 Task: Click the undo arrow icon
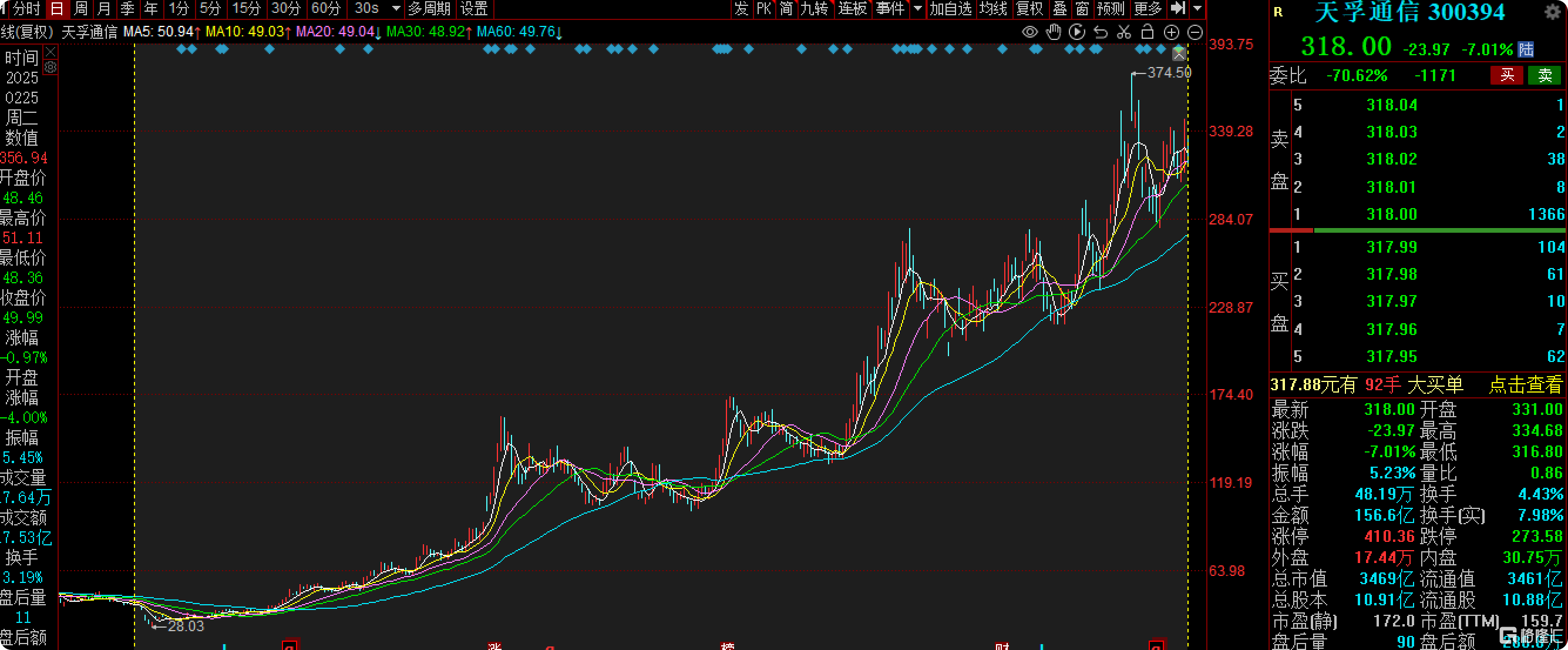click(x=1100, y=32)
